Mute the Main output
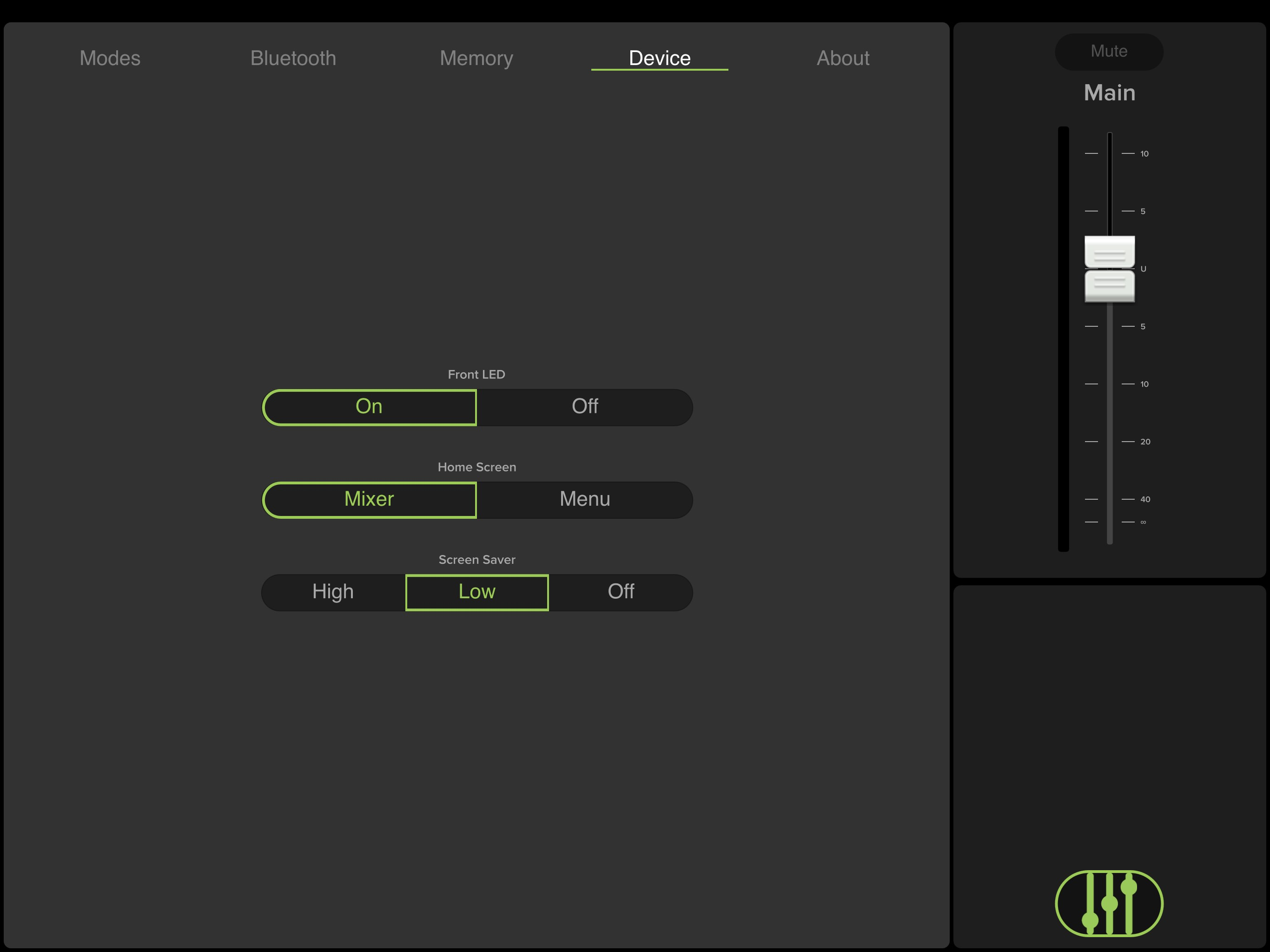The width and height of the screenshot is (1270, 952). tap(1109, 52)
